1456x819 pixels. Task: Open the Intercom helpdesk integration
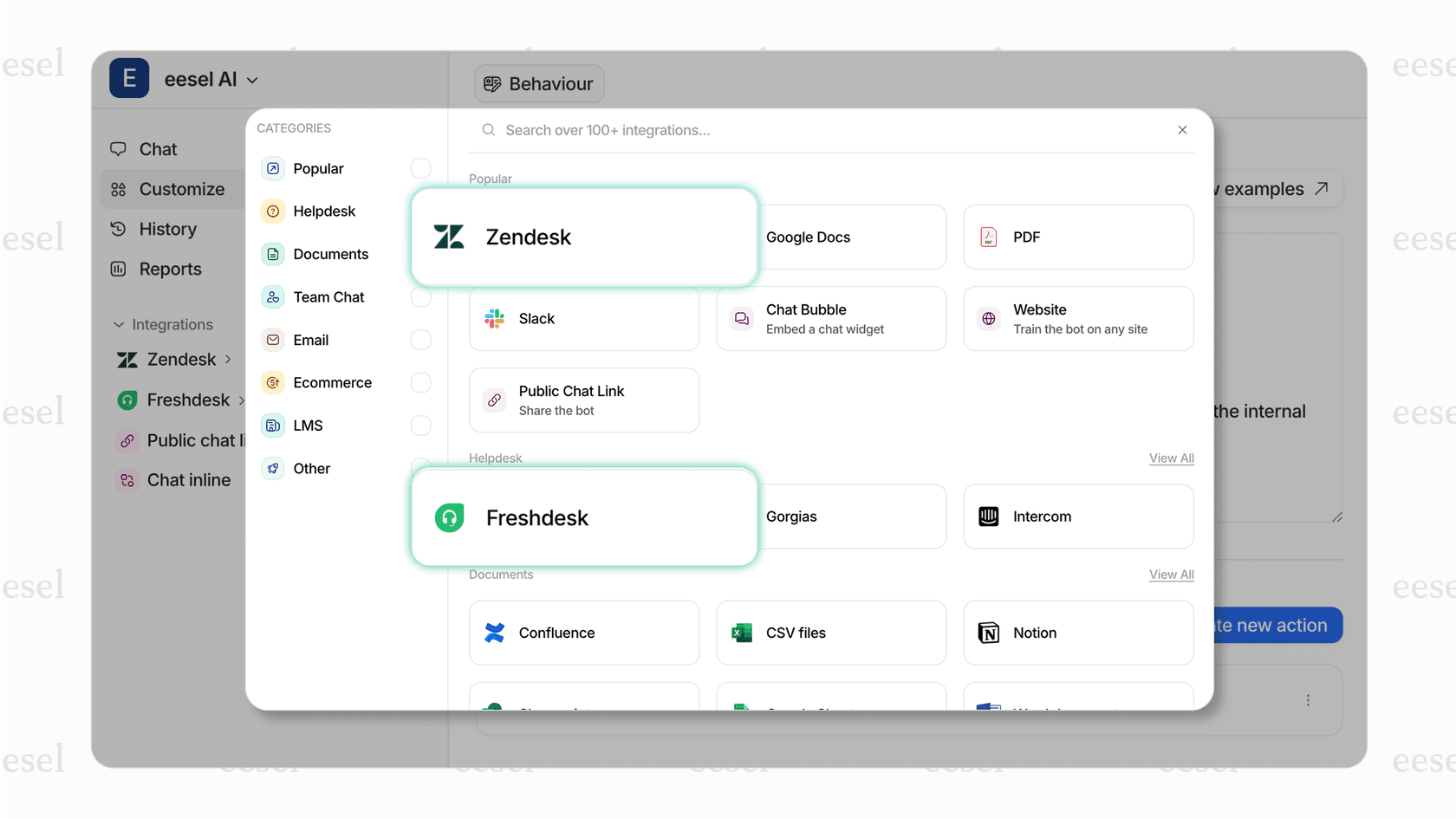point(1077,517)
